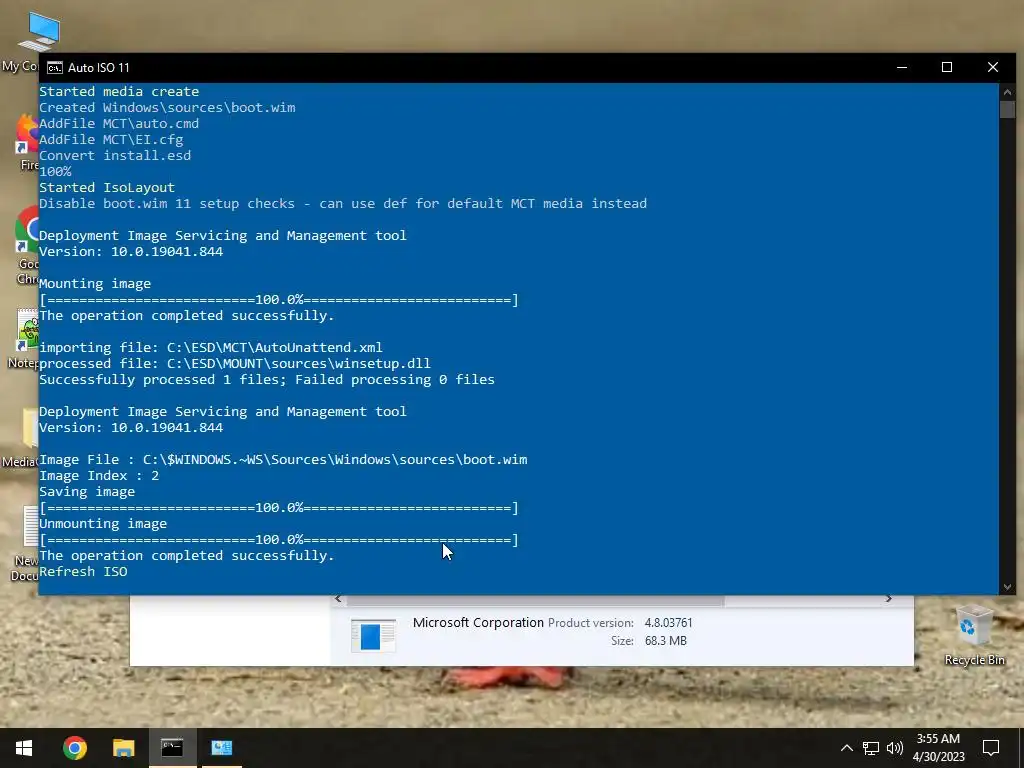The height and width of the screenshot is (768, 1024).
Task: Open the notification action center
Action: [x=991, y=748]
